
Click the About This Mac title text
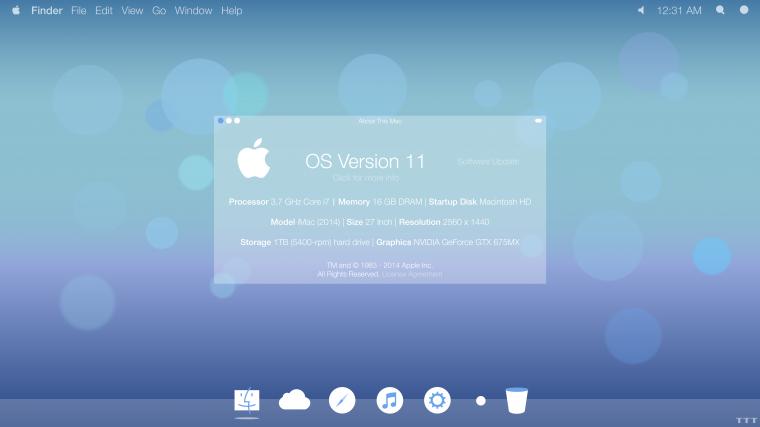[x=380, y=121]
